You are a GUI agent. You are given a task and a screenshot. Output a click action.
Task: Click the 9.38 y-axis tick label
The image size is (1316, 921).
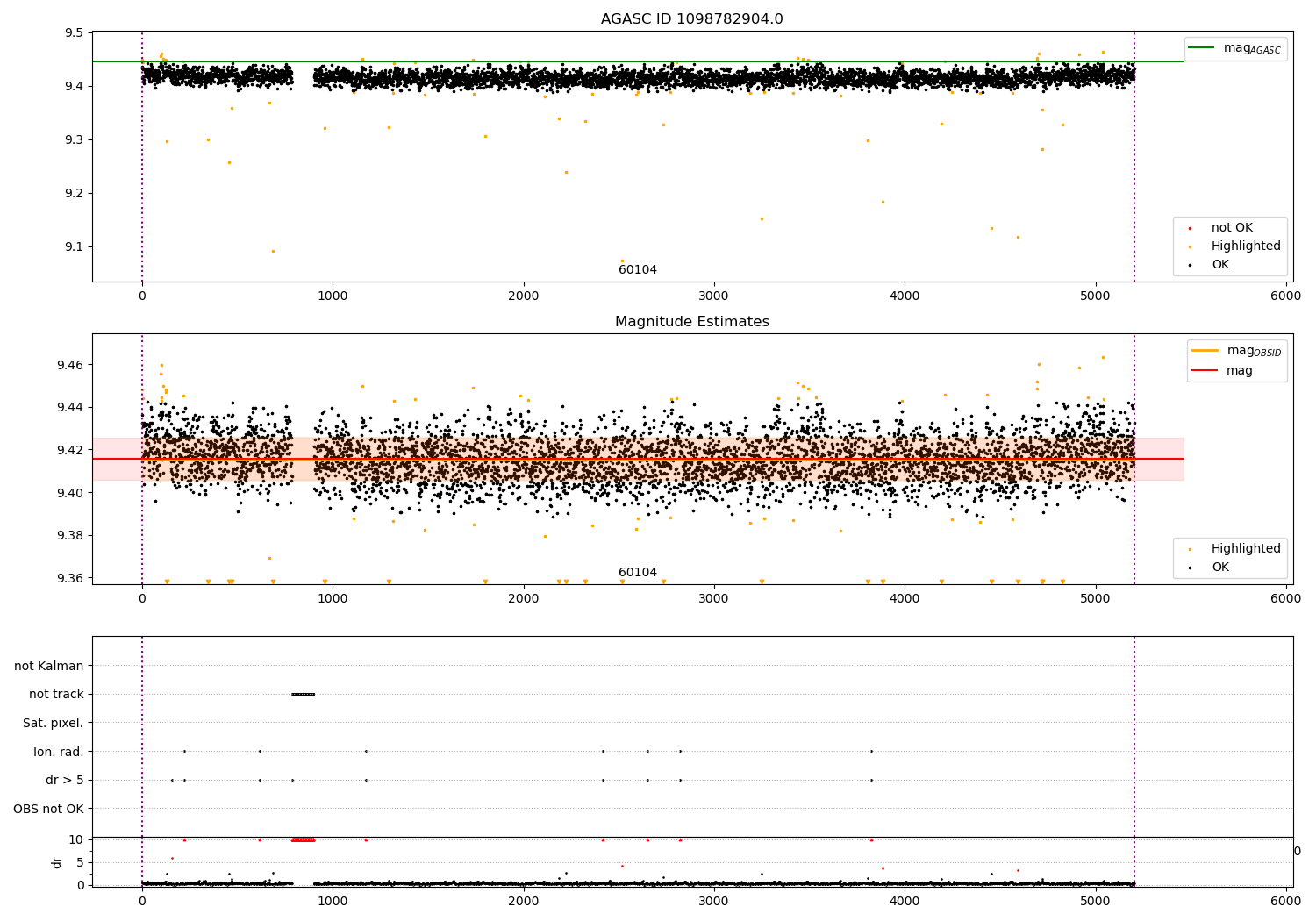[x=71, y=536]
